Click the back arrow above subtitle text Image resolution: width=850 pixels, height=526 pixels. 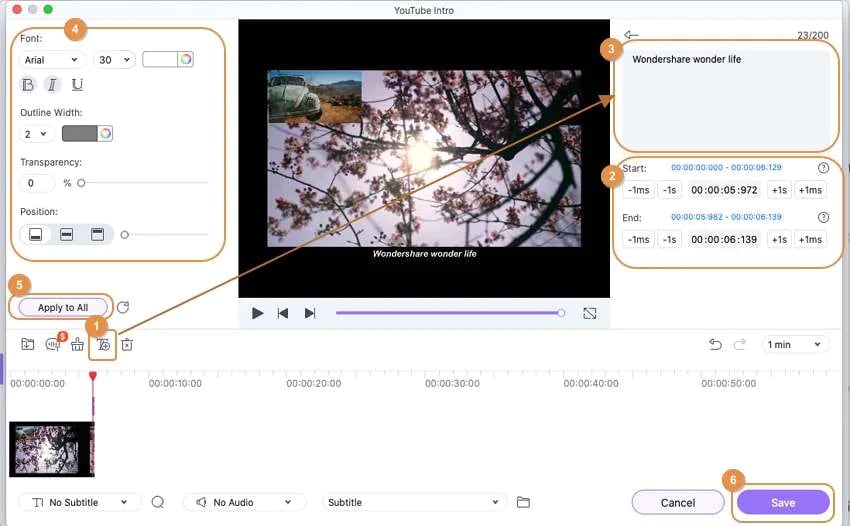(x=631, y=35)
